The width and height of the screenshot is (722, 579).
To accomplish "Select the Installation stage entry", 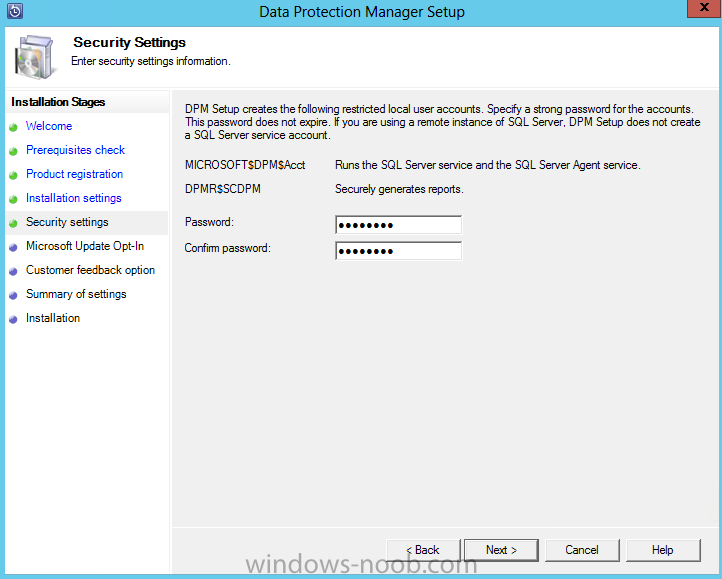I will pos(53,318).
